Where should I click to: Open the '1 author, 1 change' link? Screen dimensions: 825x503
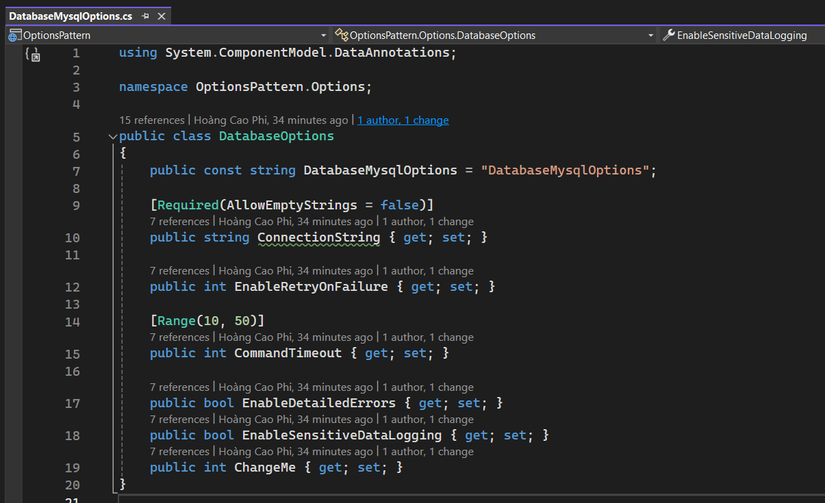click(403, 120)
